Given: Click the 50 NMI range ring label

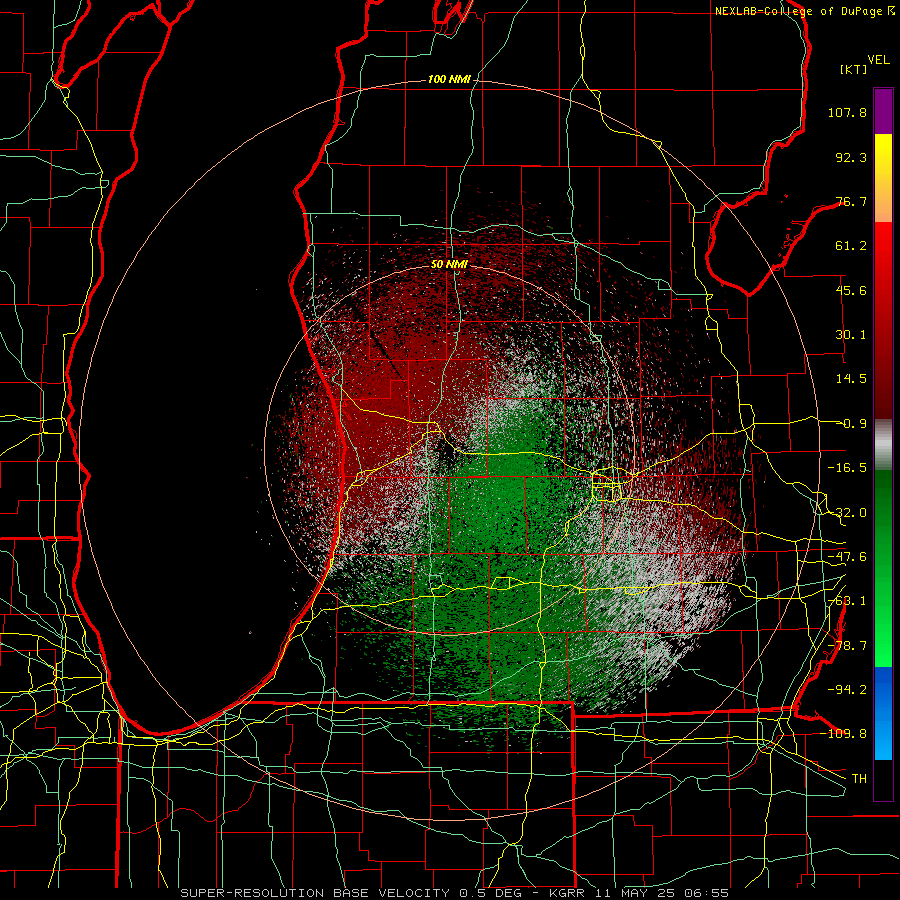Looking at the screenshot, I should [449, 264].
